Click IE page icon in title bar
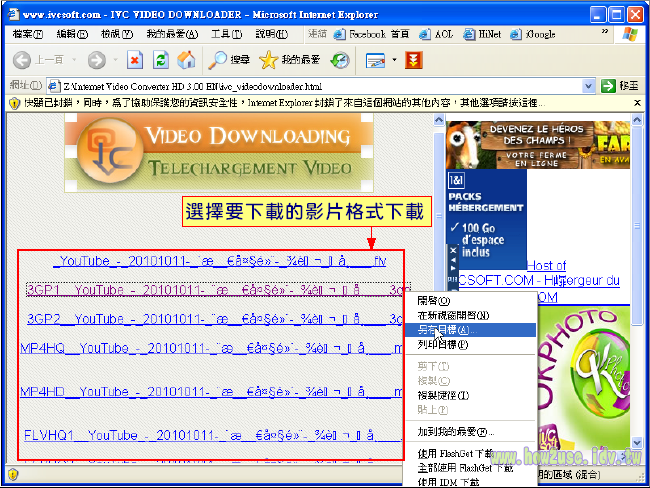 click(13, 14)
